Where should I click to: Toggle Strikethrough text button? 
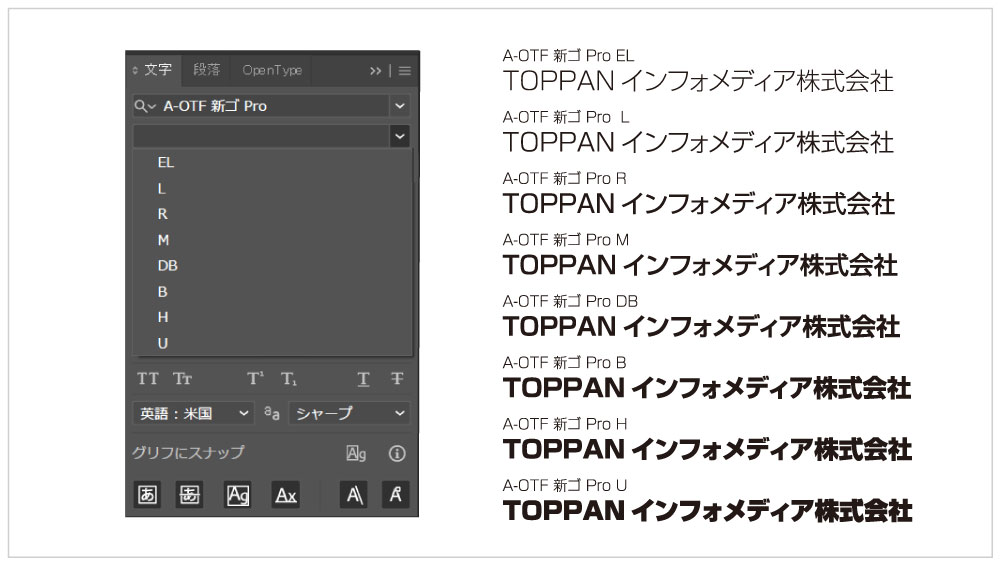(397, 379)
